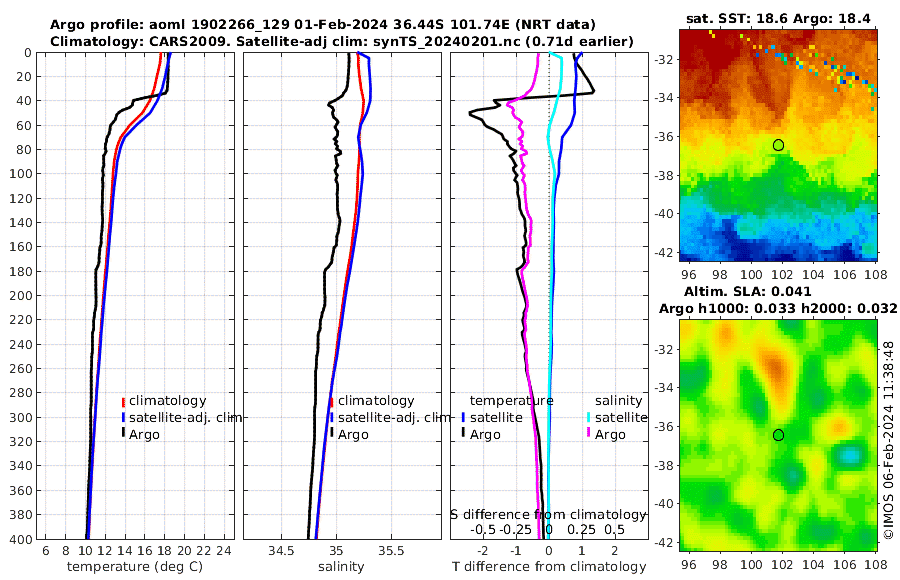Click the Climatology CARS2009 subtitle line
This screenshot has height=580, width=900.
(342, 42)
